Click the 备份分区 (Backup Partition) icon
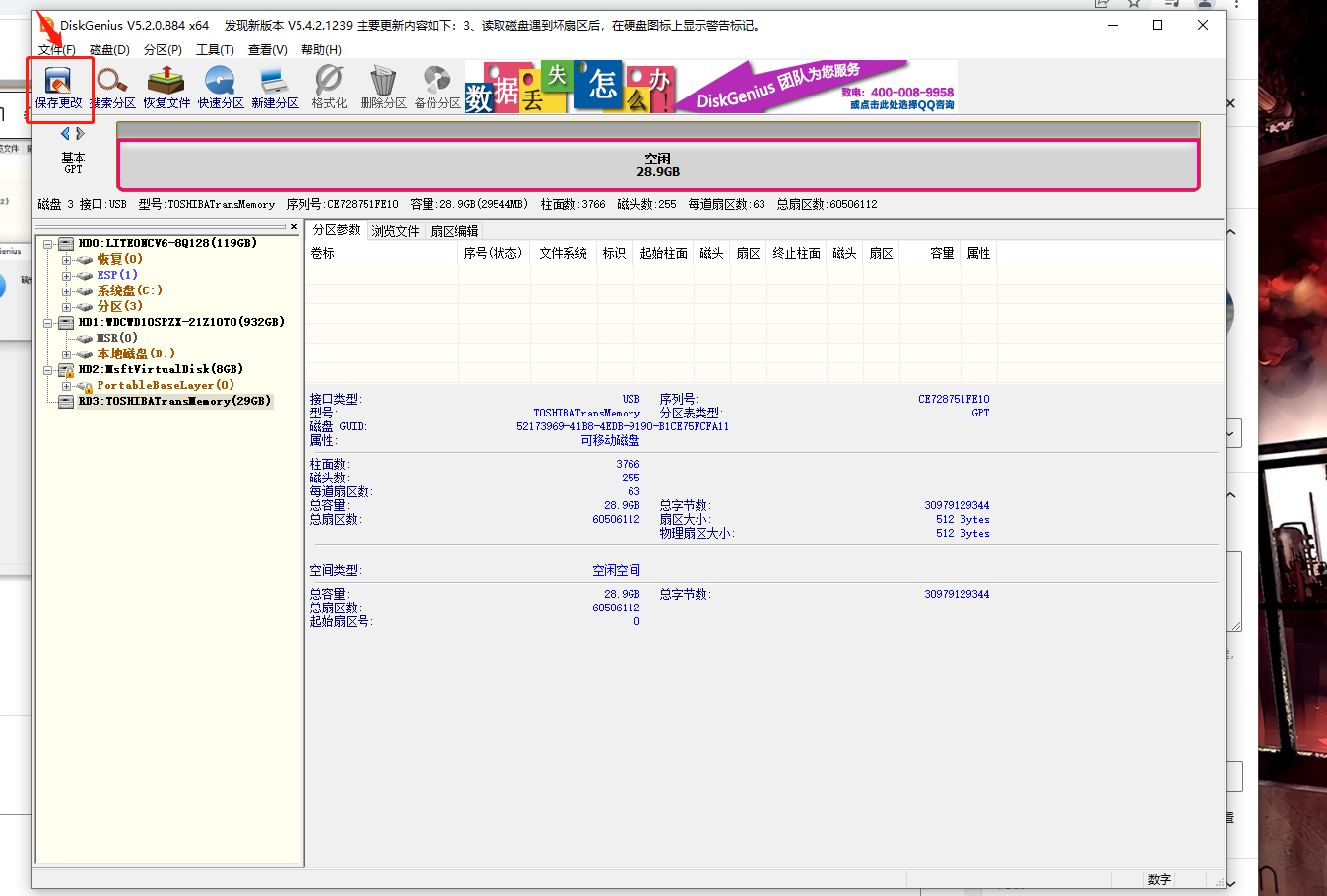This screenshot has width=1327, height=896. [437, 87]
